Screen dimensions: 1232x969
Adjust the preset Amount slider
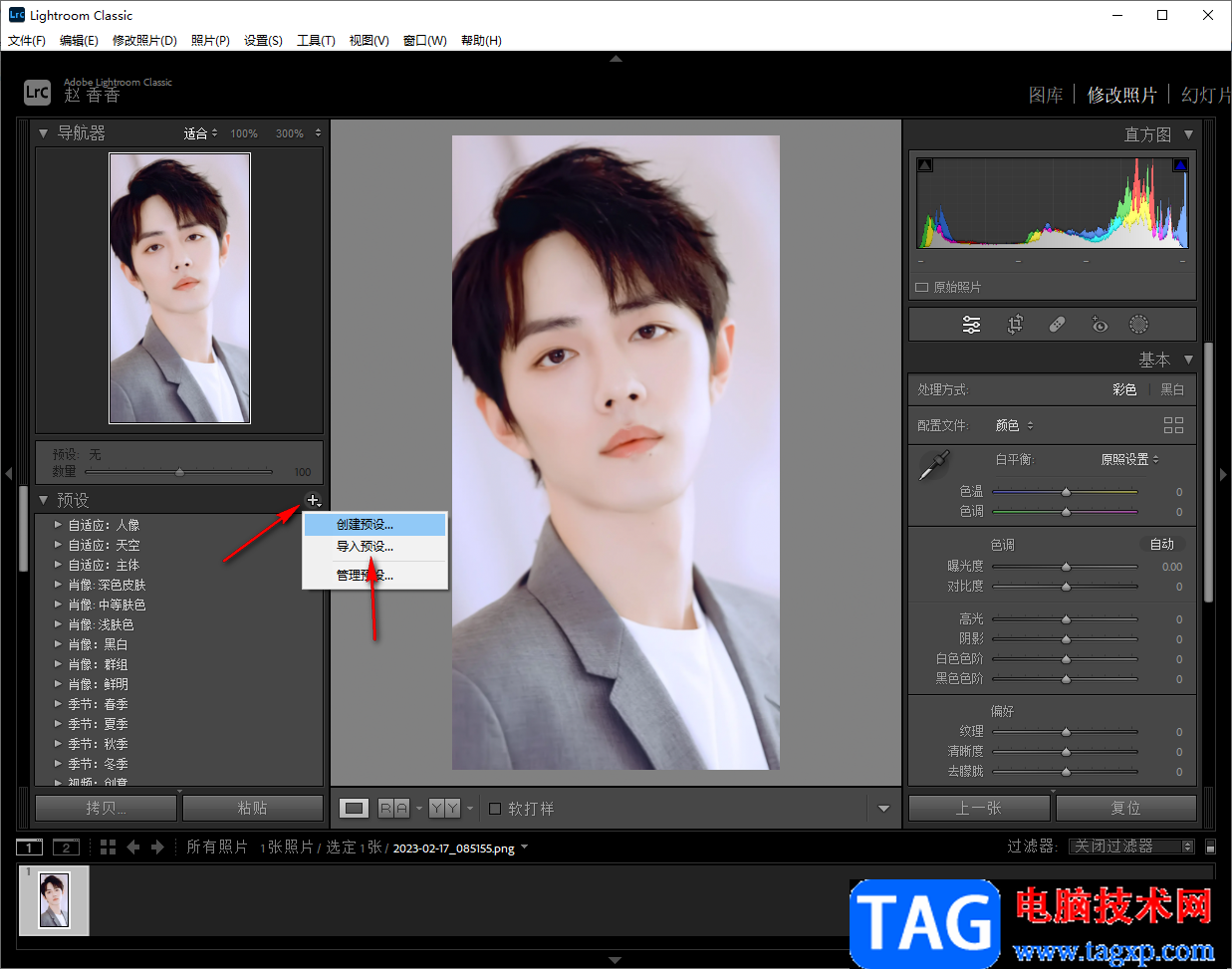[179, 472]
